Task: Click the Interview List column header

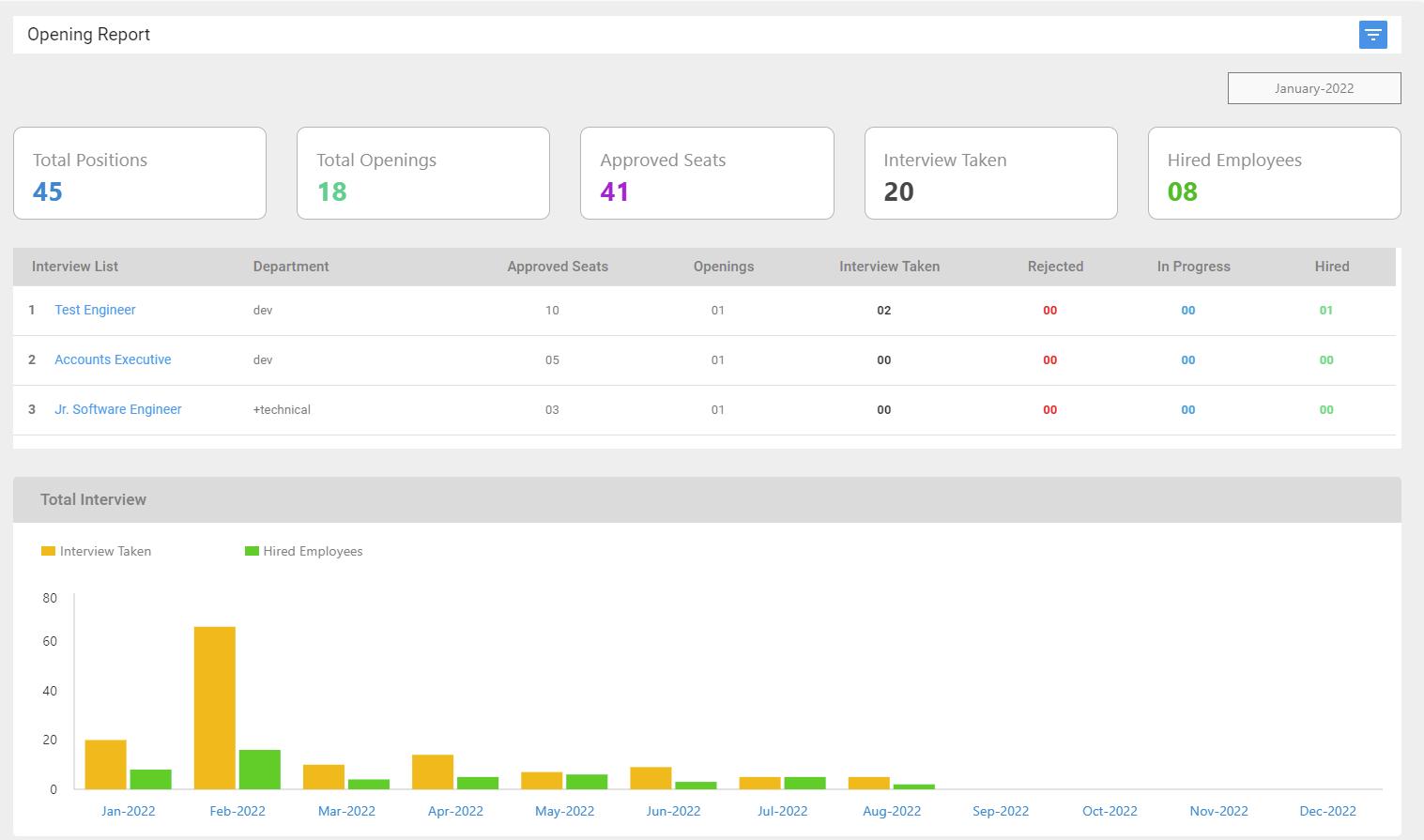Action: click(x=75, y=267)
